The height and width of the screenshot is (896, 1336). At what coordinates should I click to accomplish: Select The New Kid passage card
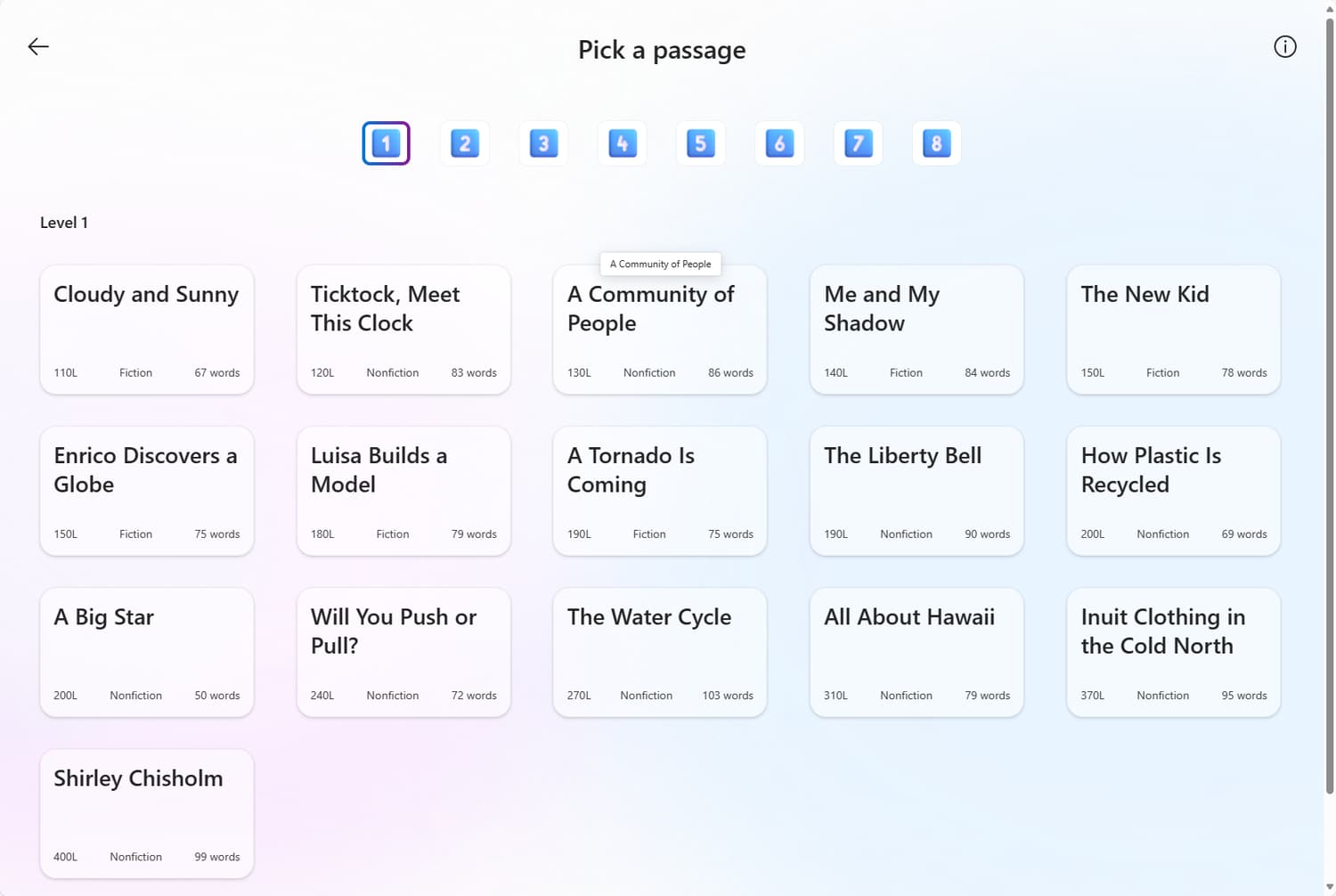(x=1173, y=330)
